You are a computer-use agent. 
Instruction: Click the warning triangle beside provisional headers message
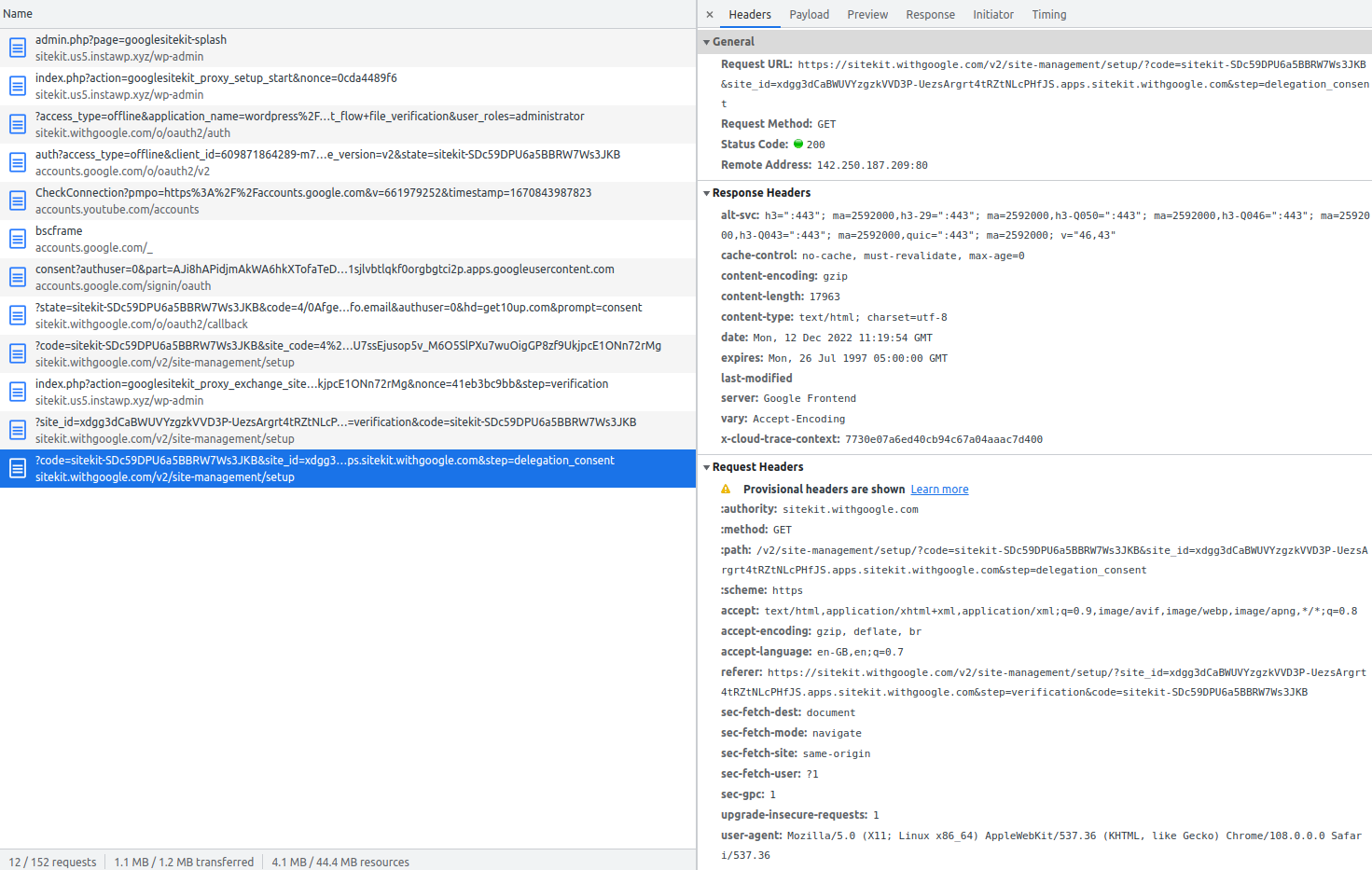point(725,489)
